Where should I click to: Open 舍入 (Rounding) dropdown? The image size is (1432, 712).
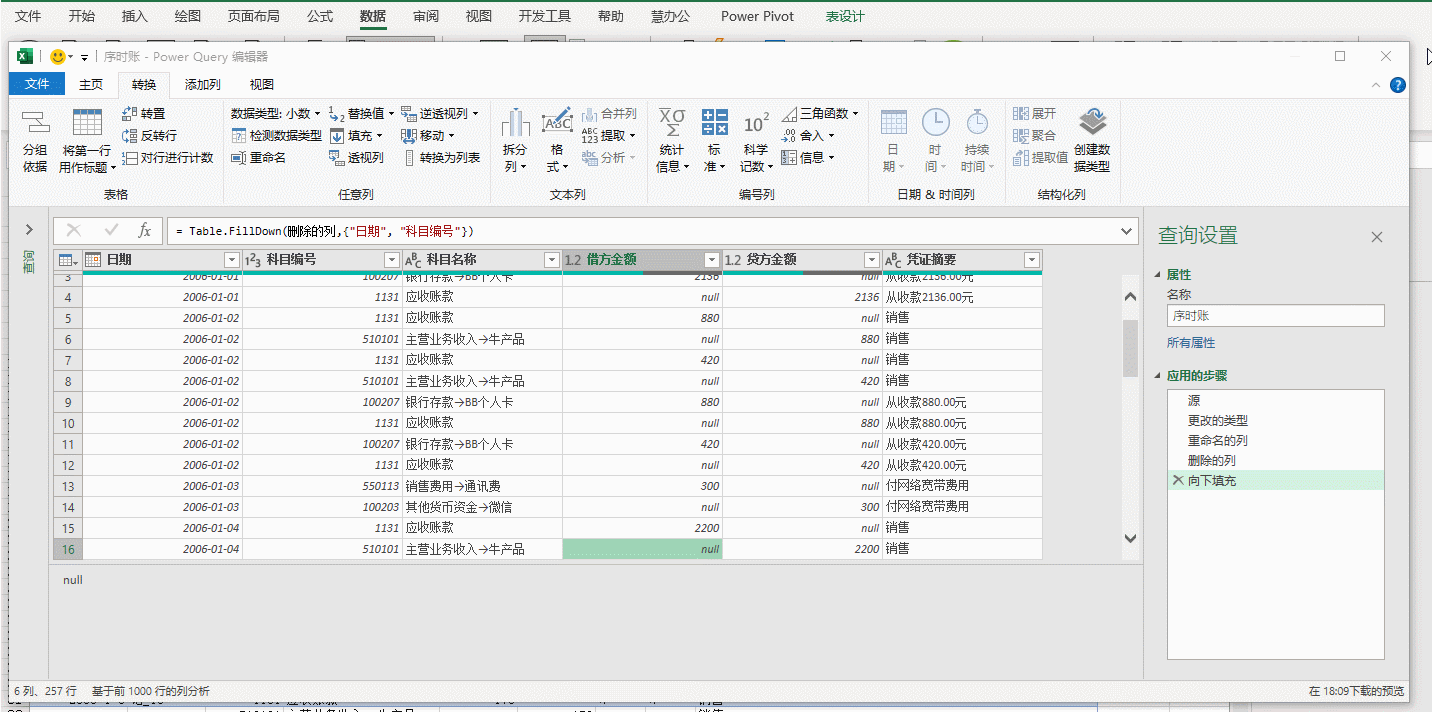pos(808,135)
